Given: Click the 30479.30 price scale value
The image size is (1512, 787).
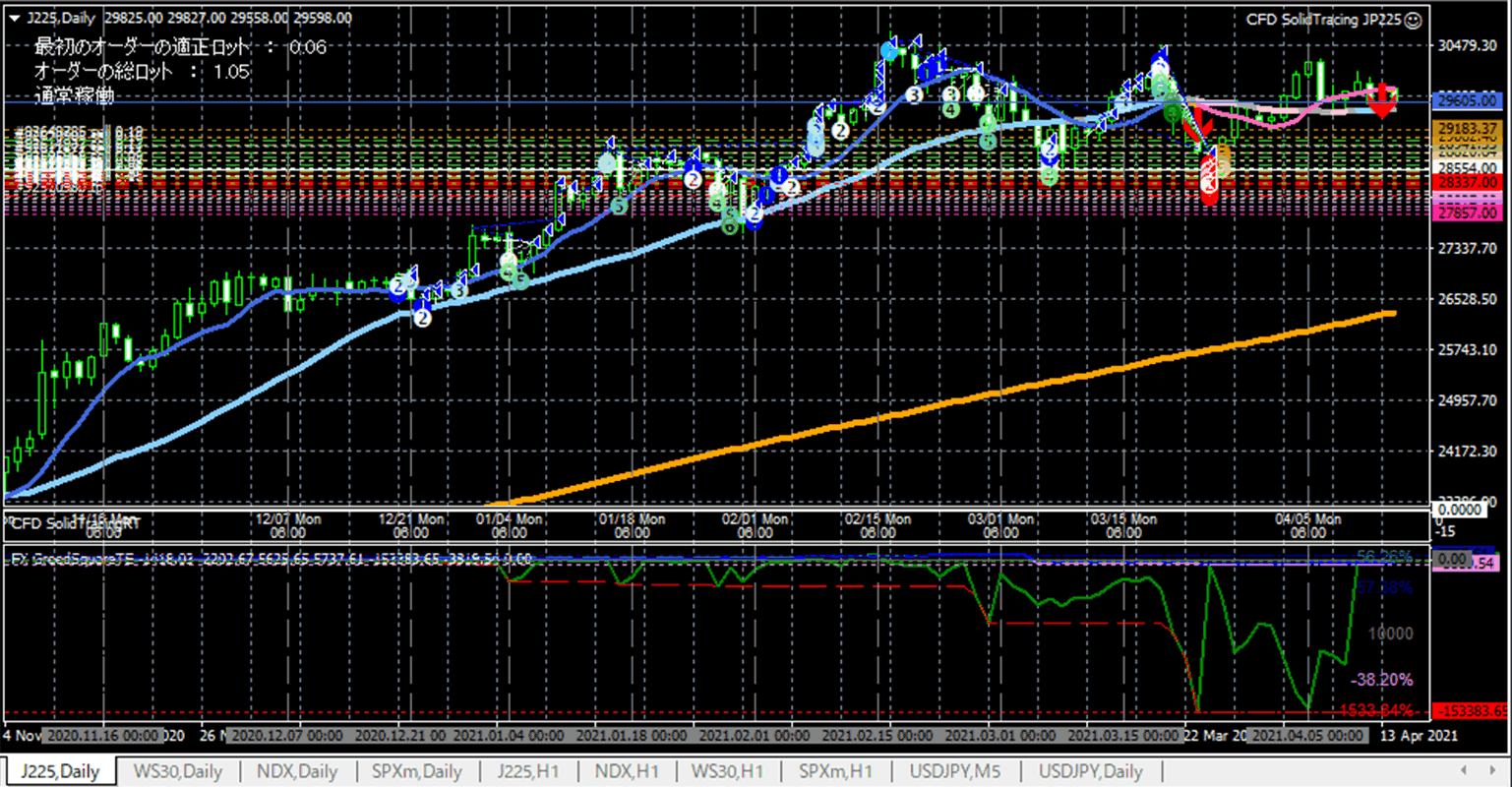Looking at the screenshot, I should pyautogui.click(x=1468, y=45).
